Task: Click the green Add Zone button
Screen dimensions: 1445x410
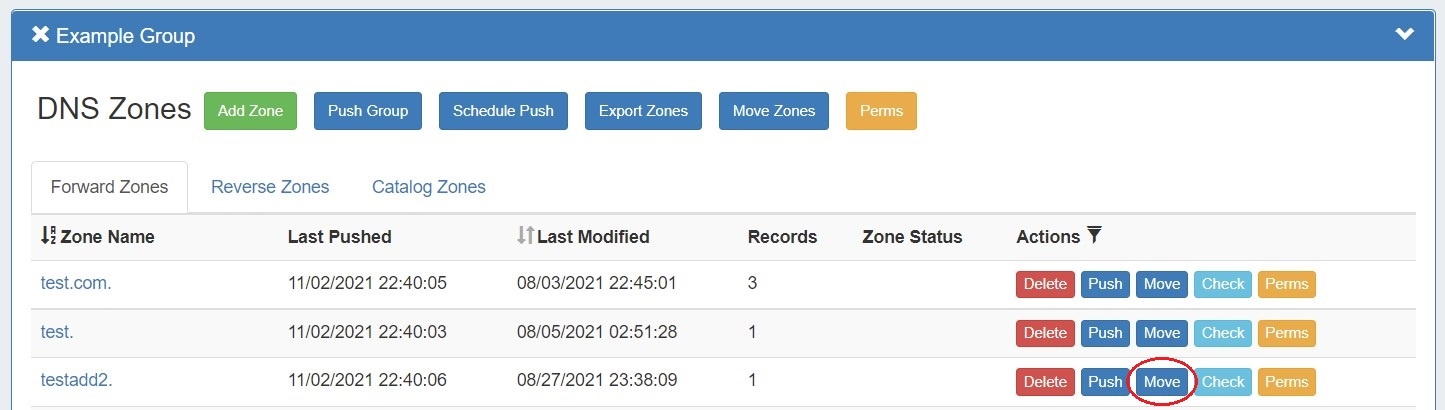Action: 250,111
